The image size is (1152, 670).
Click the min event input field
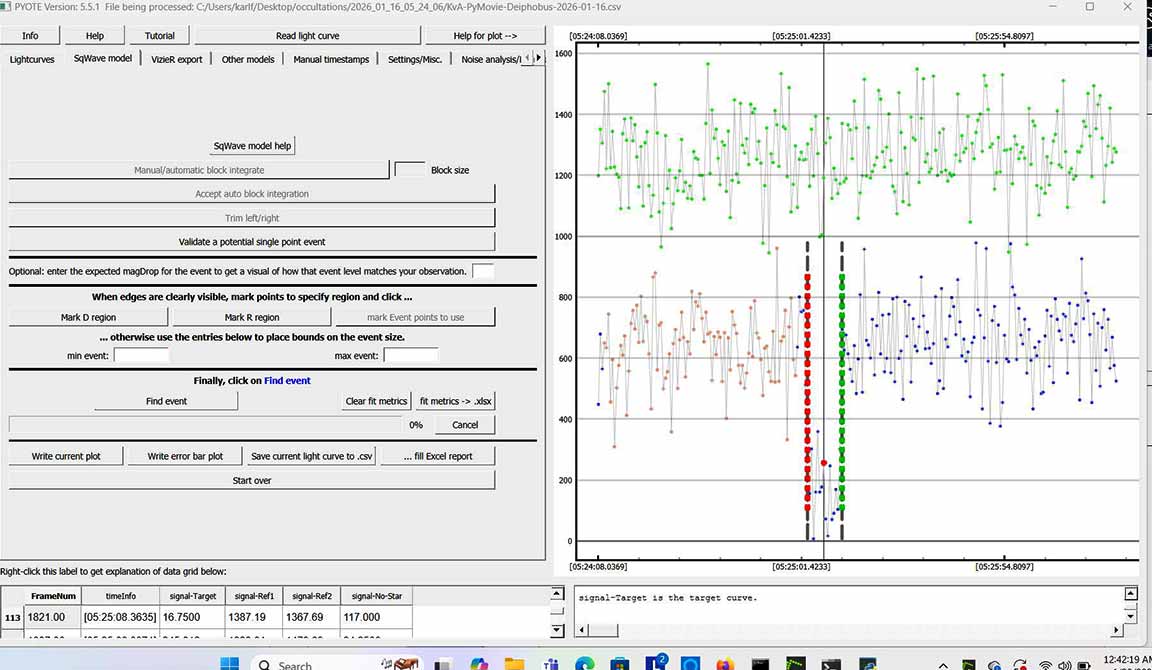coord(141,355)
